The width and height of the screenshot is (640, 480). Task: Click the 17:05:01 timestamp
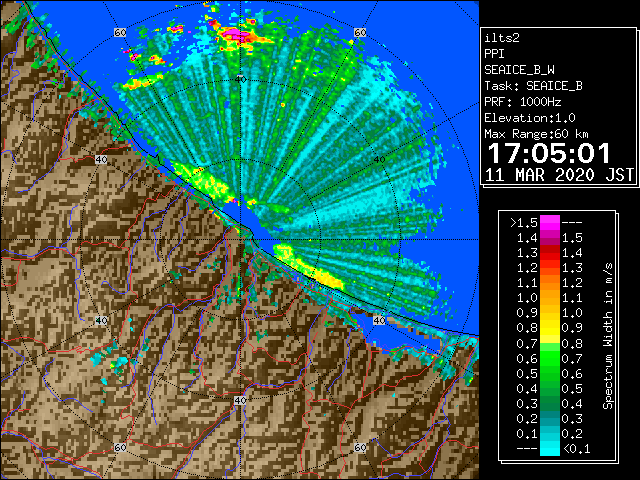tap(549, 153)
